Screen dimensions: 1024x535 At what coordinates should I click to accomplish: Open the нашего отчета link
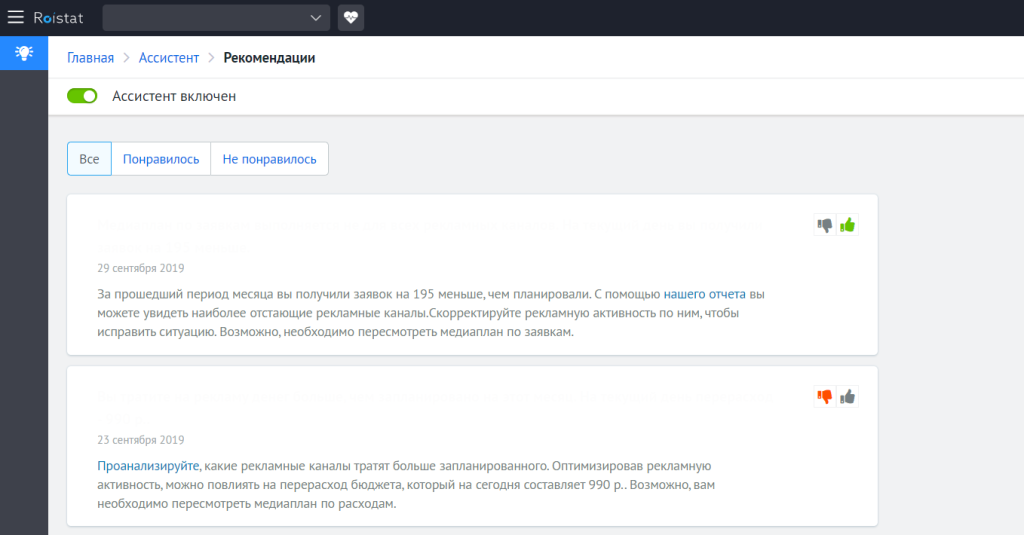pyautogui.click(x=704, y=294)
